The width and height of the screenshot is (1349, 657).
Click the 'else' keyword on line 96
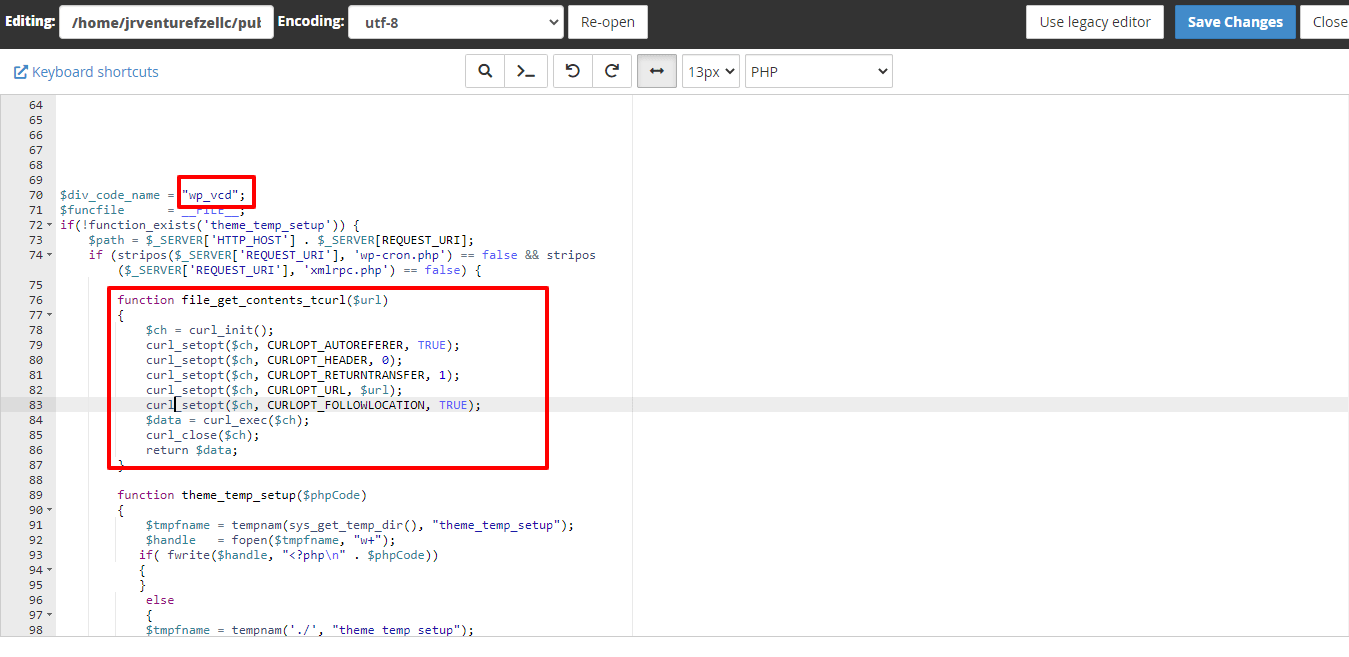160,600
